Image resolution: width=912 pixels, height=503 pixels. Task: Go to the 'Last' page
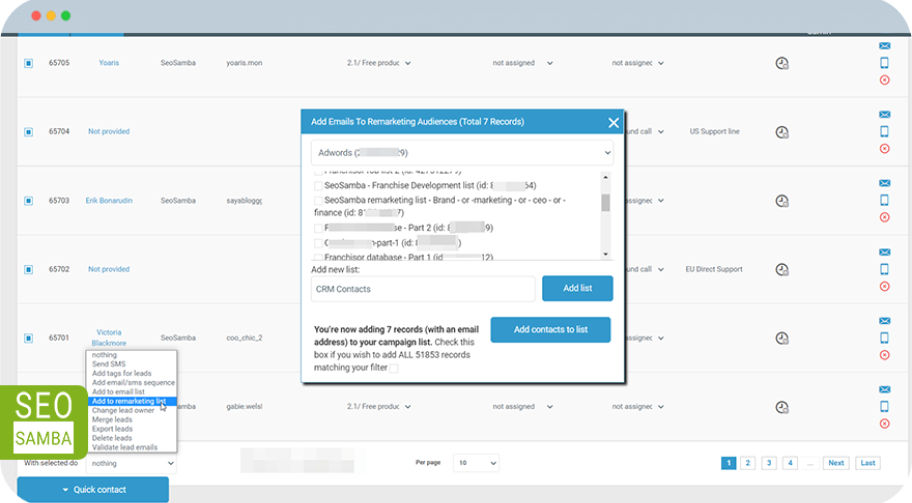click(868, 463)
